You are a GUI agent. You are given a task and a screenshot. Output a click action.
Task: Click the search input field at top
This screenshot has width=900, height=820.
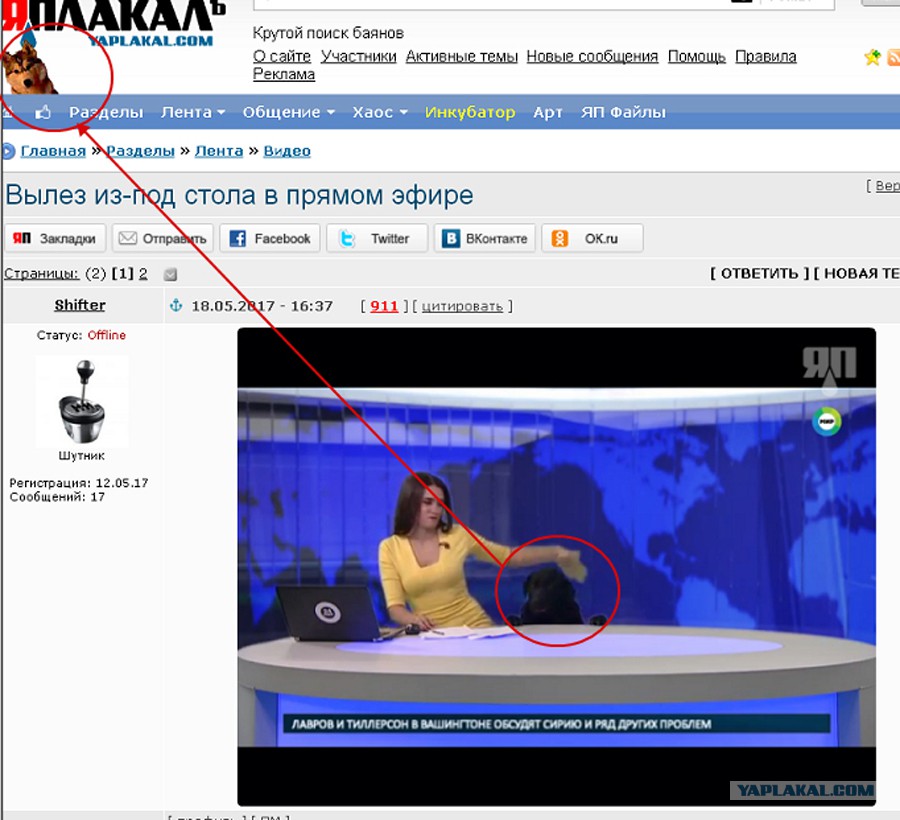[x=544, y=4]
